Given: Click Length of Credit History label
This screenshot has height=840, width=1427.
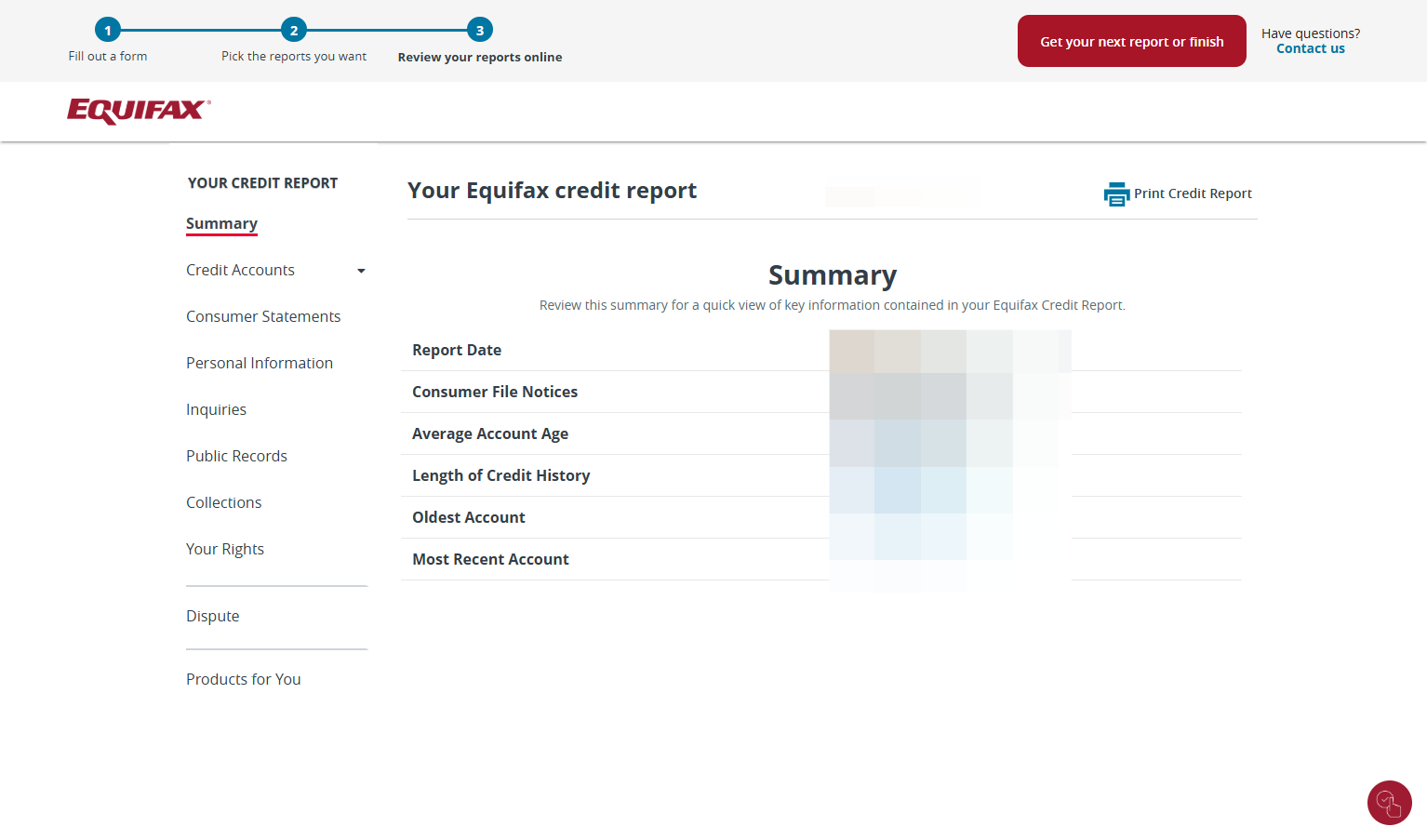Looking at the screenshot, I should point(501,475).
